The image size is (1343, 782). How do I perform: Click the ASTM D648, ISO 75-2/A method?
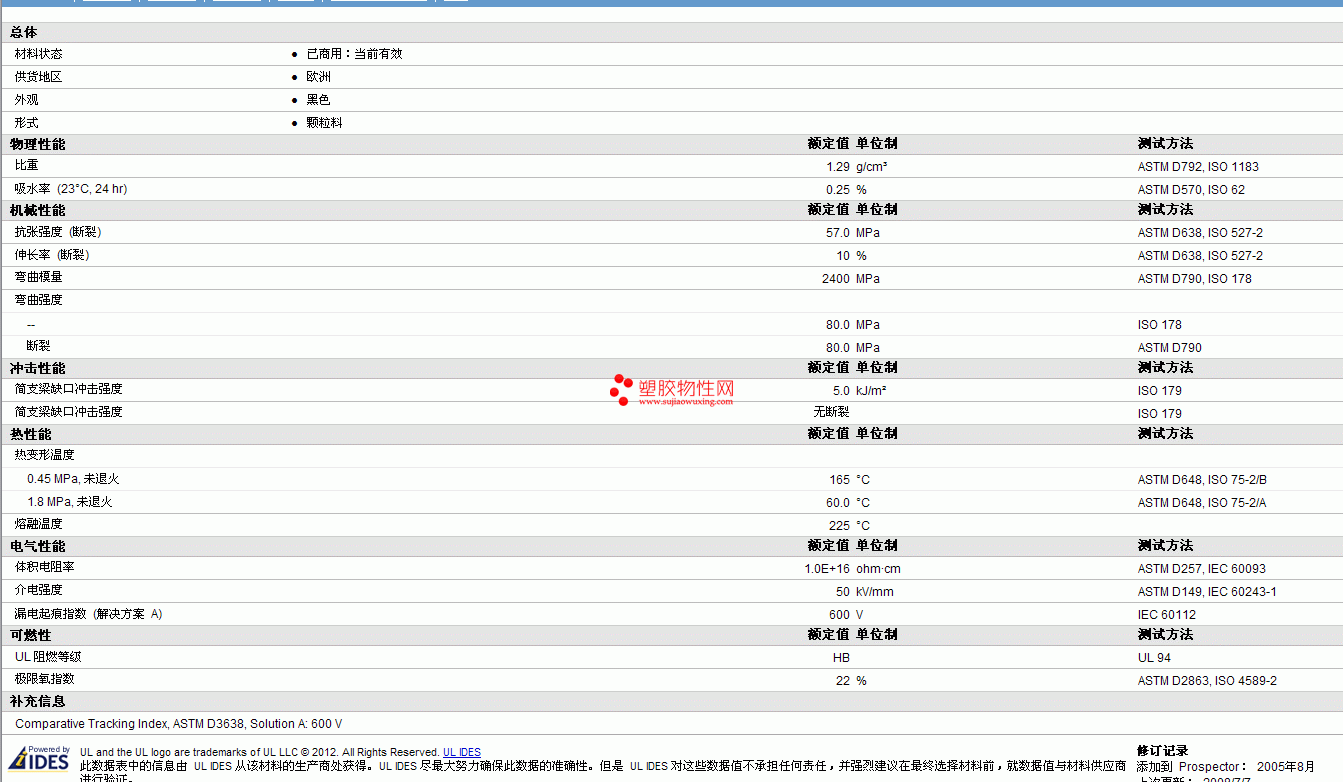tap(1202, 503)
